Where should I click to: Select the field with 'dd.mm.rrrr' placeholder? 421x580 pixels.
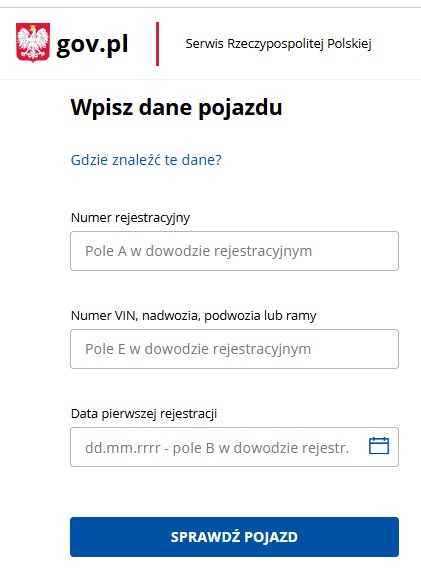point(234,447)
